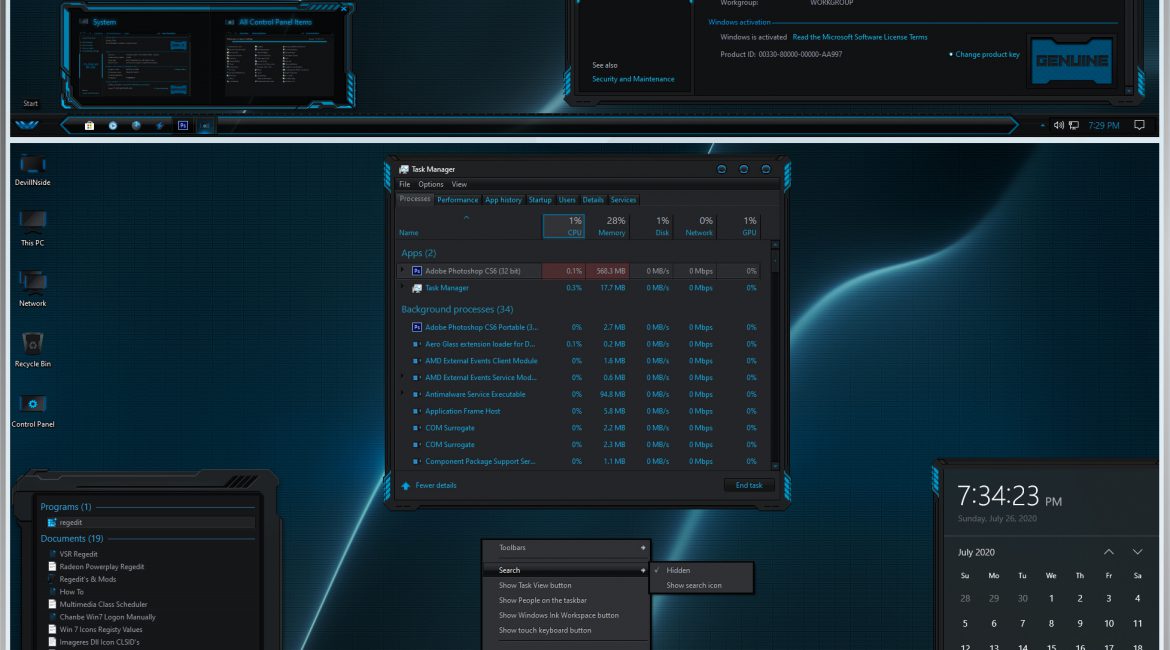
Task: Expand the Adobe Photoshop CS6 (32 bit) process
Action: [x=403, y=270]
